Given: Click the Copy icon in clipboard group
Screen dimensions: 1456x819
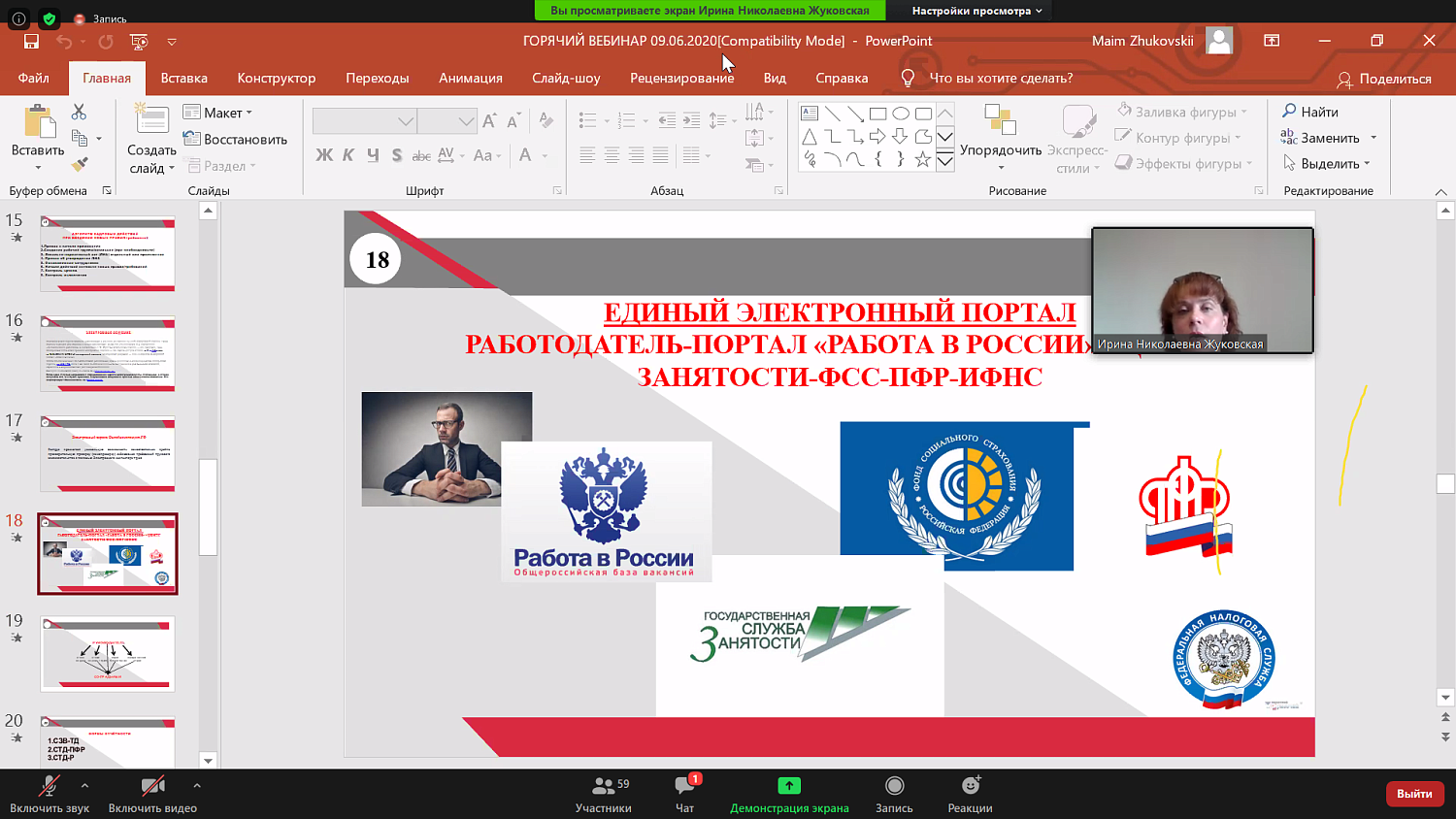Looking at the screenshot, I should 80,139.
